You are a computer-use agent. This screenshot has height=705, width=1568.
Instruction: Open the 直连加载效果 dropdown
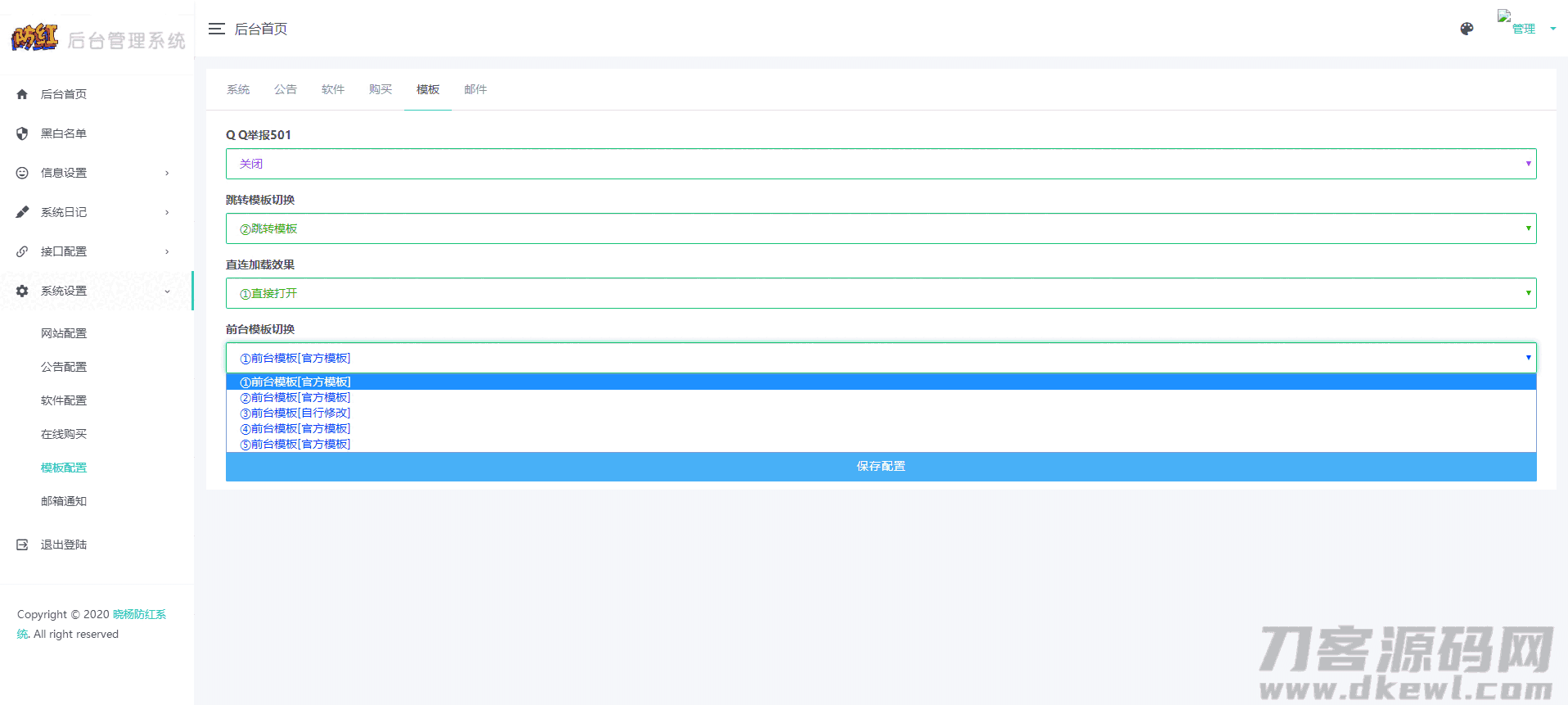tap(881, 293)
